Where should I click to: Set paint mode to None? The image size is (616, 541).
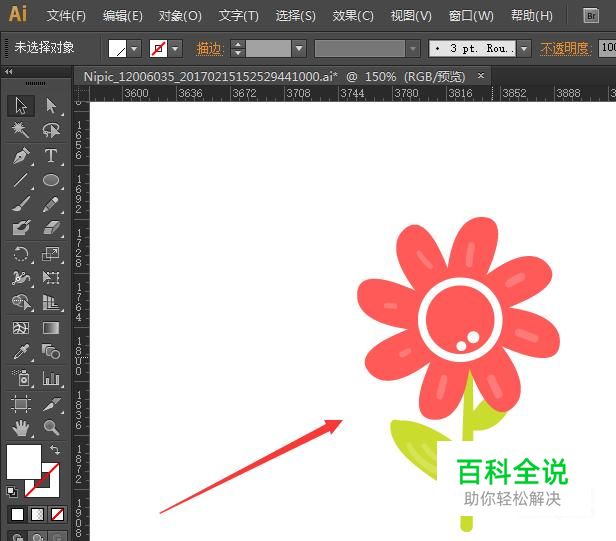point(57,514)
